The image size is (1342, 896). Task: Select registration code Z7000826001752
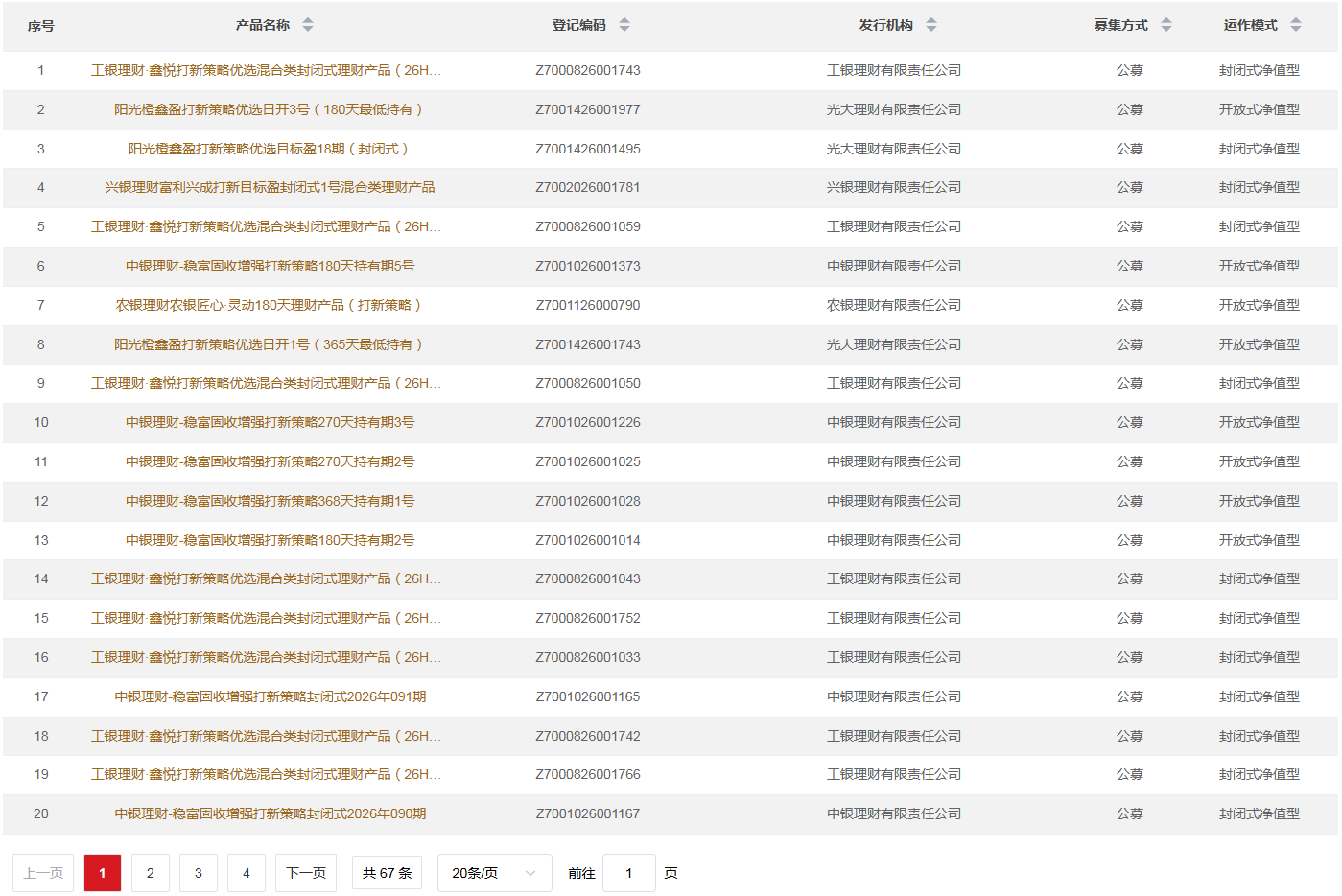tap(588, 618)
